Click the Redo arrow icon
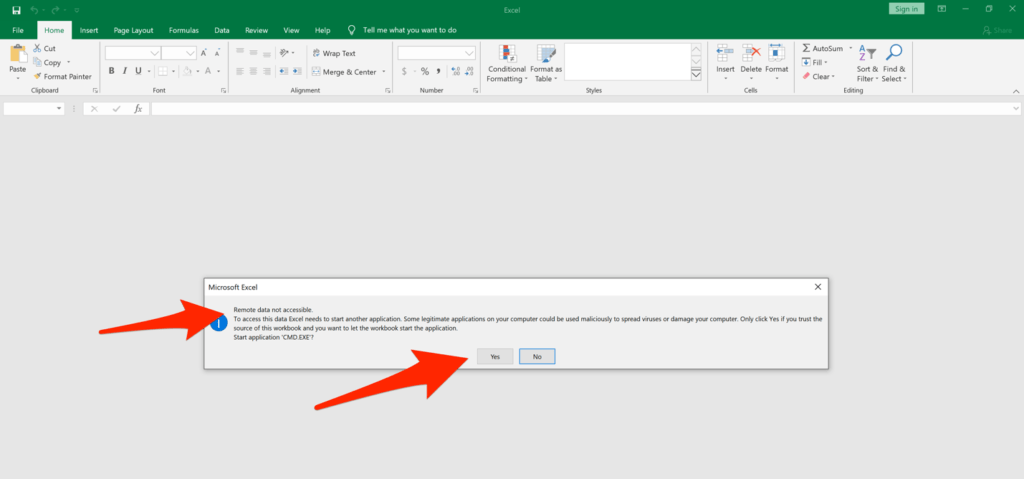 coord(56,10)
